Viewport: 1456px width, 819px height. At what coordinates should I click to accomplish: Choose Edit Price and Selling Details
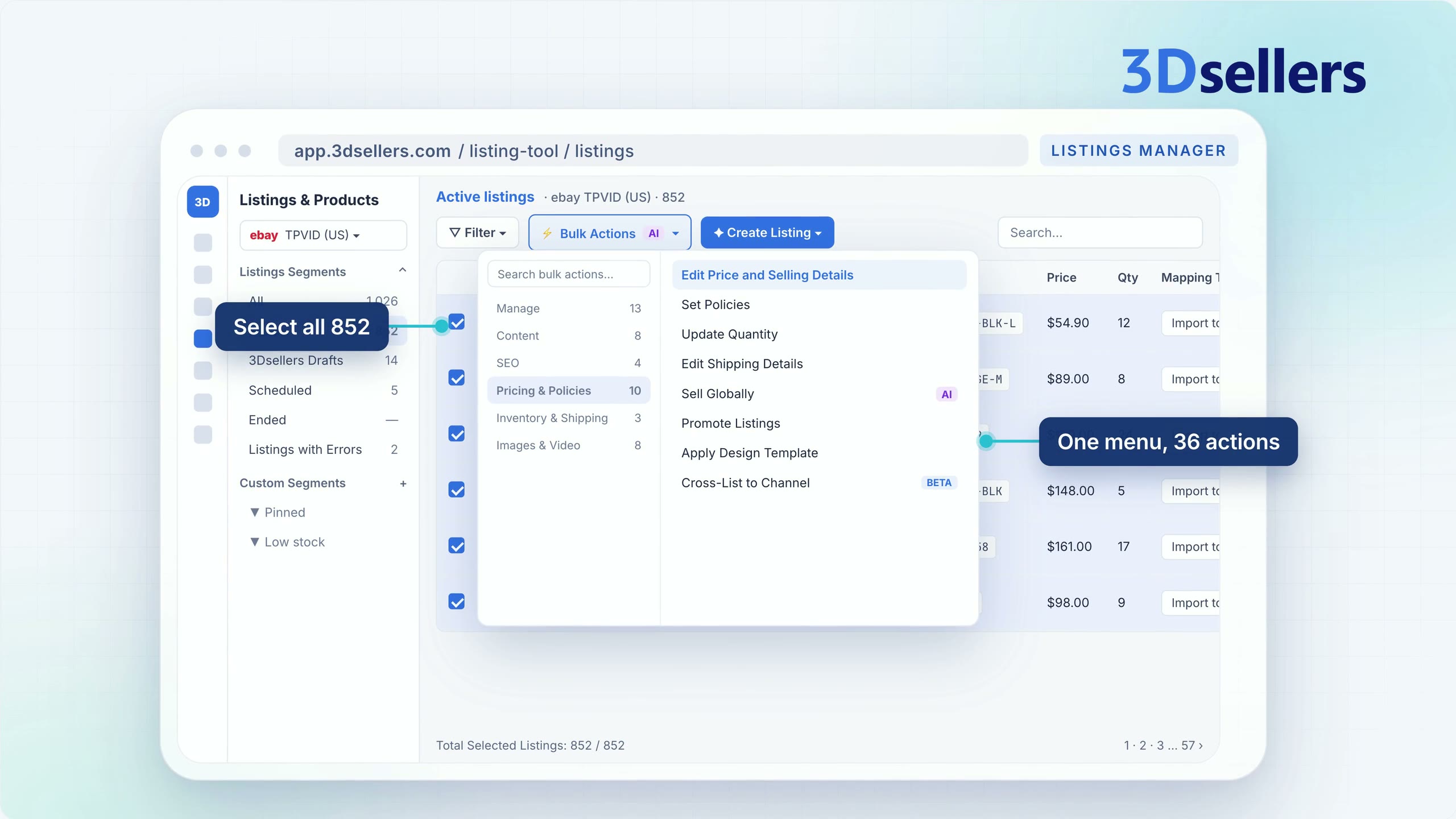(819, 275)
